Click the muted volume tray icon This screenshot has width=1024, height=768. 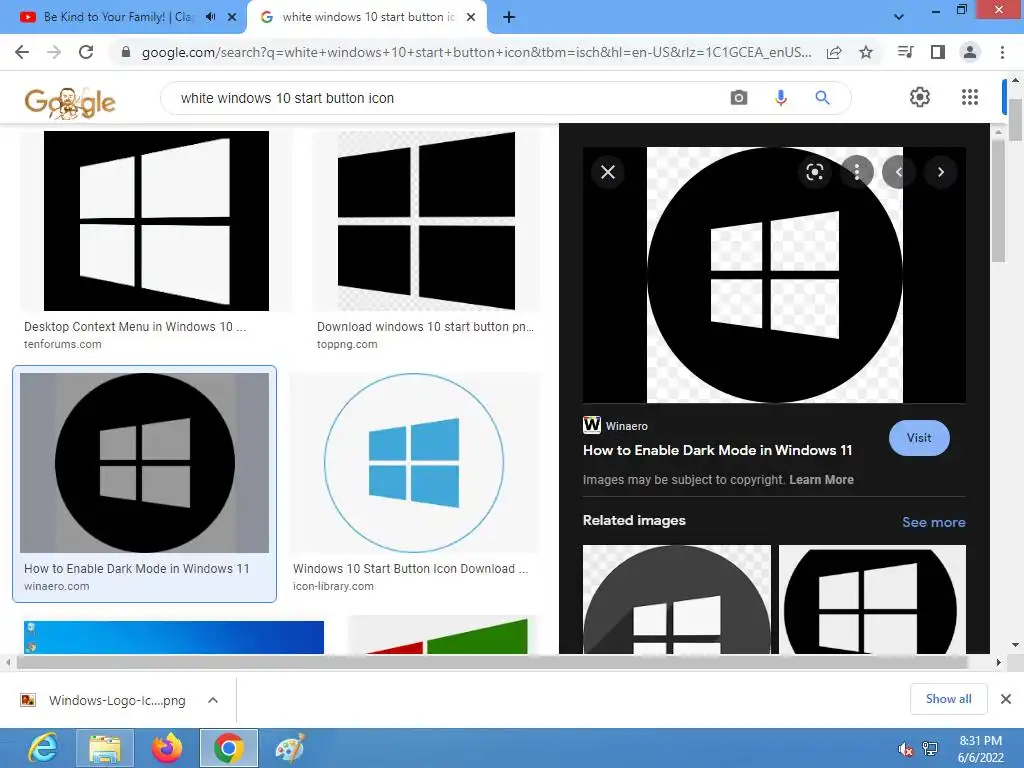pos(905,749)
